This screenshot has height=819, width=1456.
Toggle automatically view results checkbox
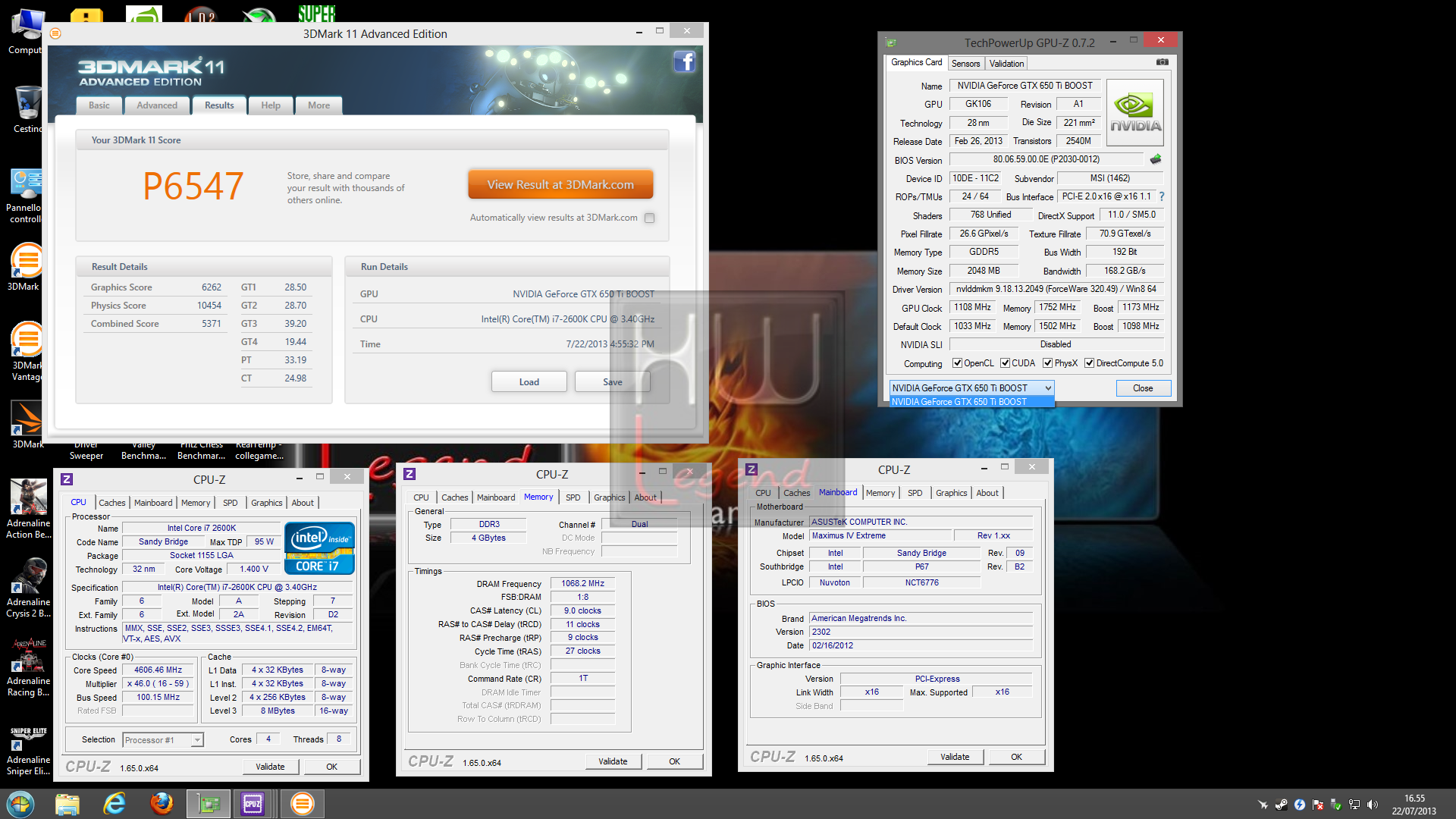click(x=649, y=218)
